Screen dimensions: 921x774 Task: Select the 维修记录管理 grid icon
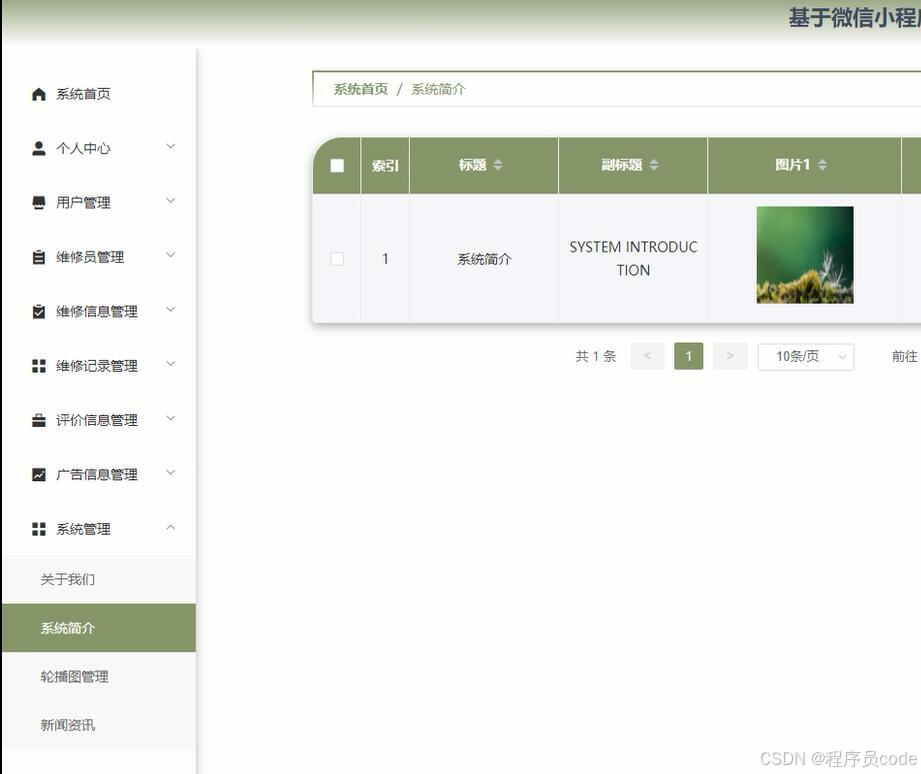38,365
